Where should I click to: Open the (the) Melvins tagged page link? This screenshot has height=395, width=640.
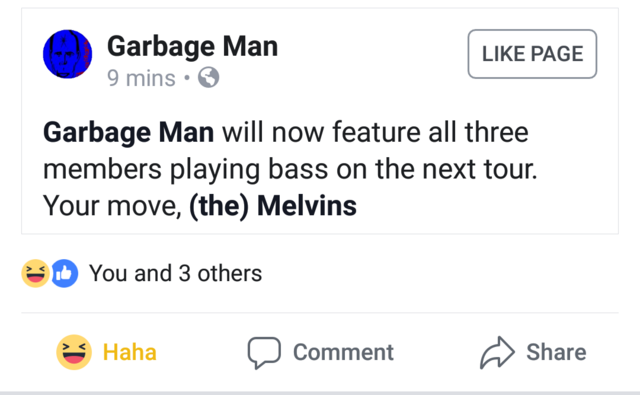(273, 206)
